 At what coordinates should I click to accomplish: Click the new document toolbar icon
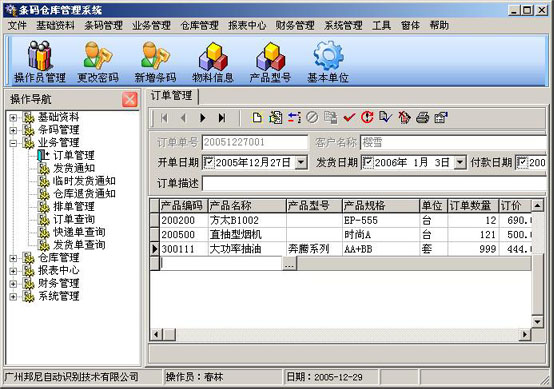tap(257, 117)
